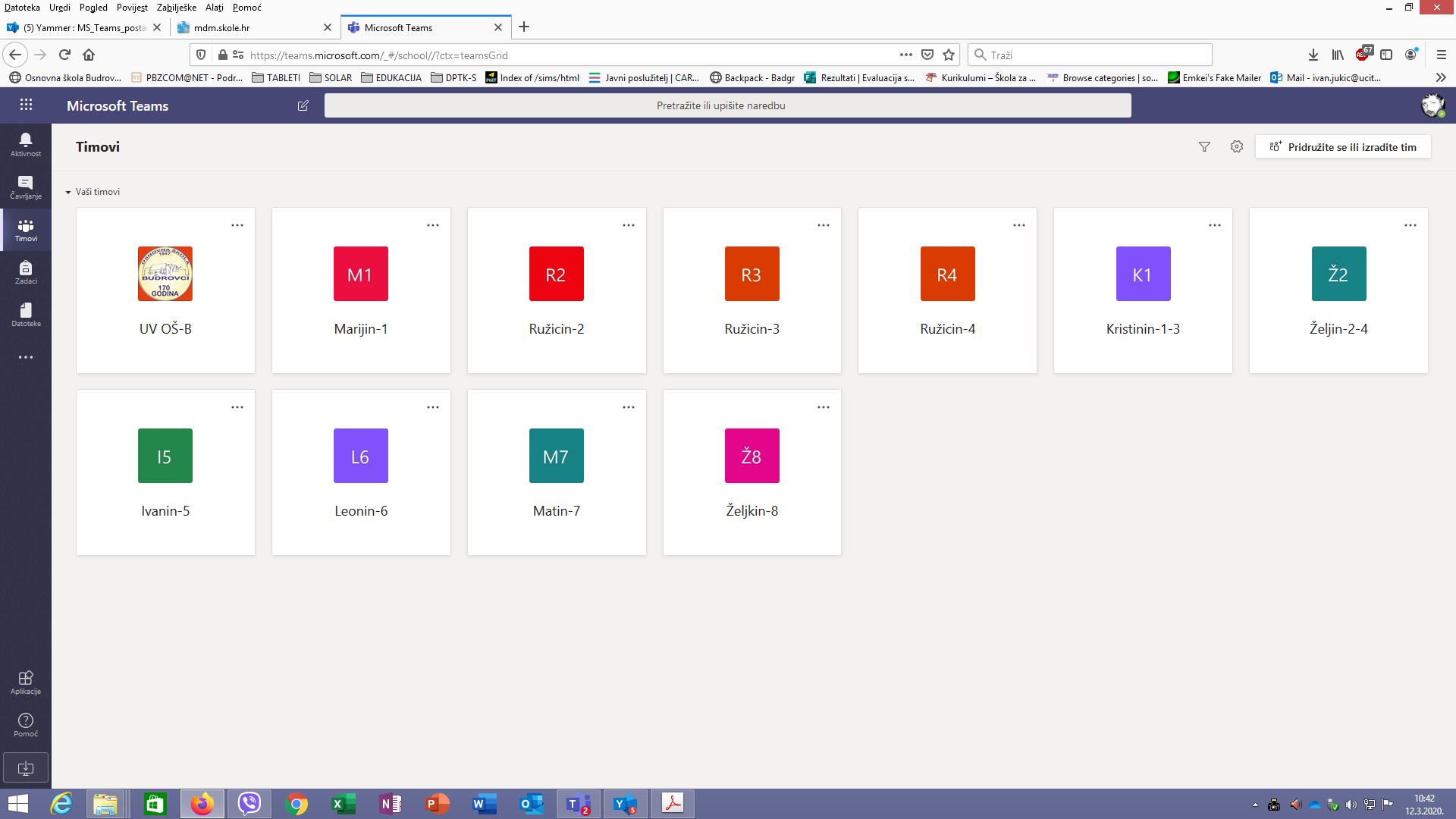Select Timovi in the Teams sidebar
1456x819 pixels.
tap(26, 230)
